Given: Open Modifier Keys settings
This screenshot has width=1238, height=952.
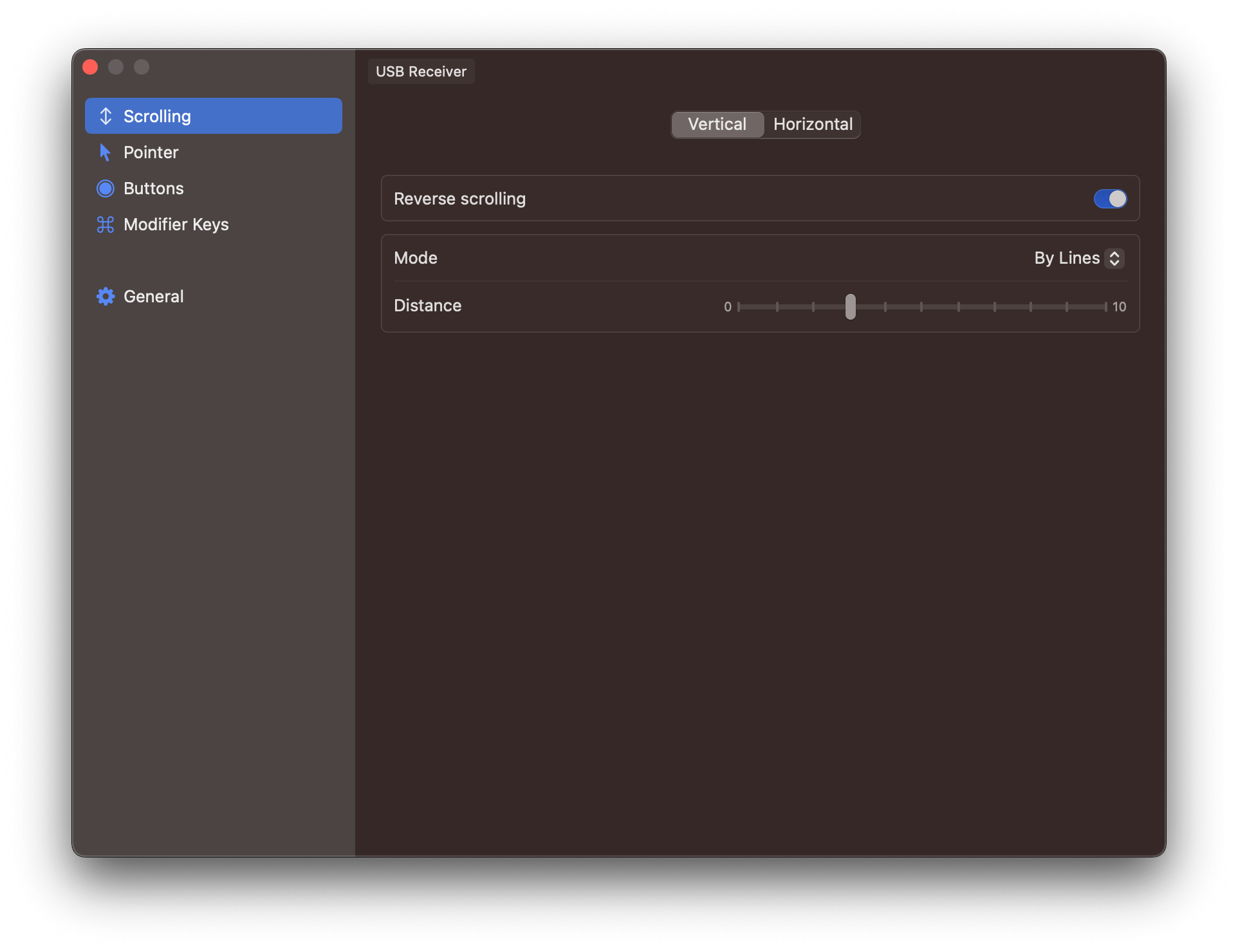Looking at the screenshot, I should [176, 224].
